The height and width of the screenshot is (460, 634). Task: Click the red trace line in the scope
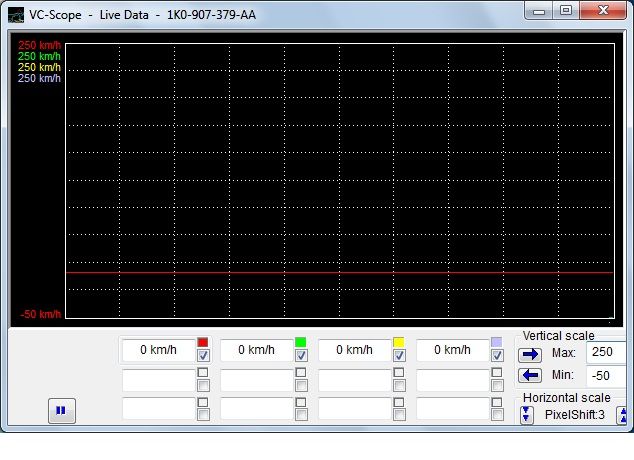340,273
